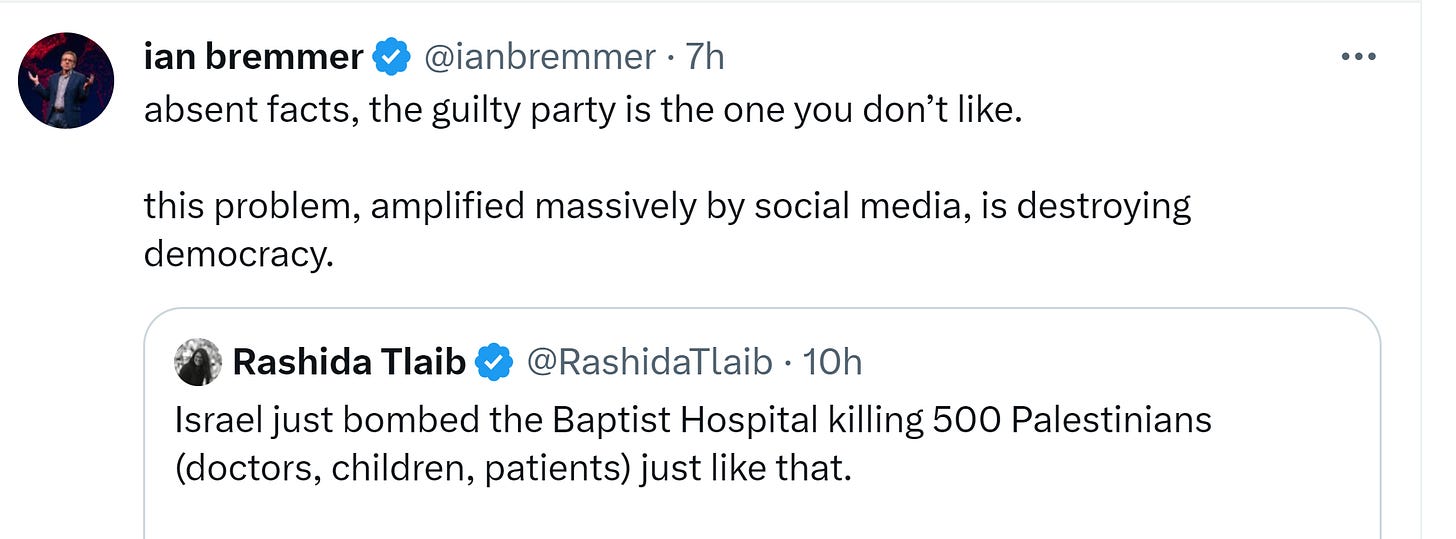The image size is (1456, 539).
Task: Click the verified badge next to Rashida Tlaib
Action: [x=494, y=362]
